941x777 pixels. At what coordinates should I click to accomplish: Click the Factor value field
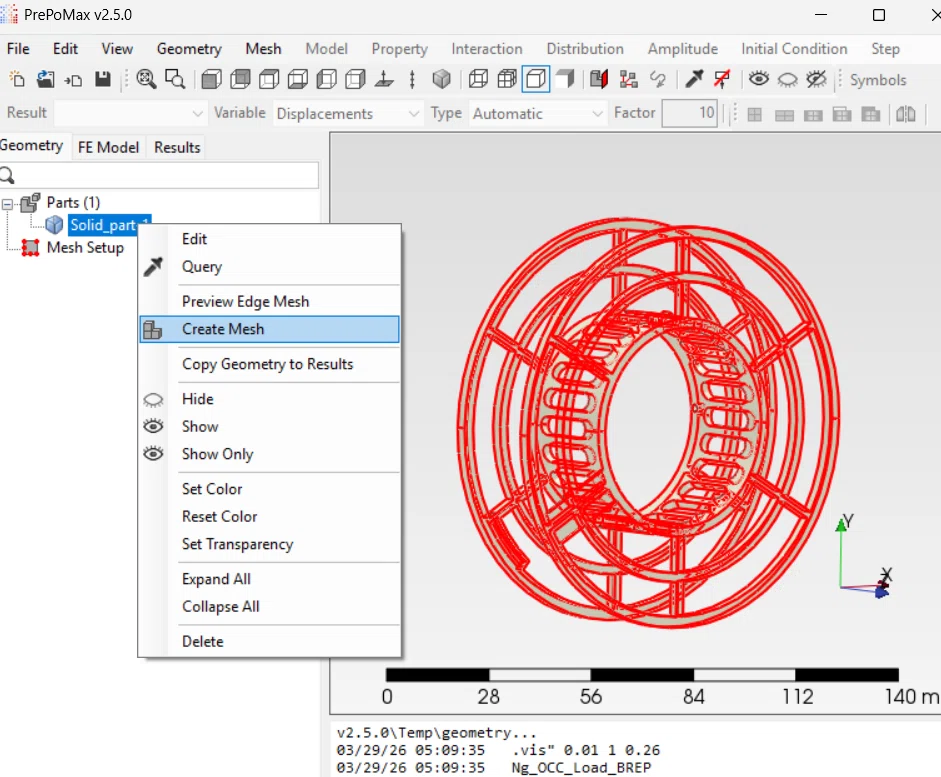[x=690, y=113]
